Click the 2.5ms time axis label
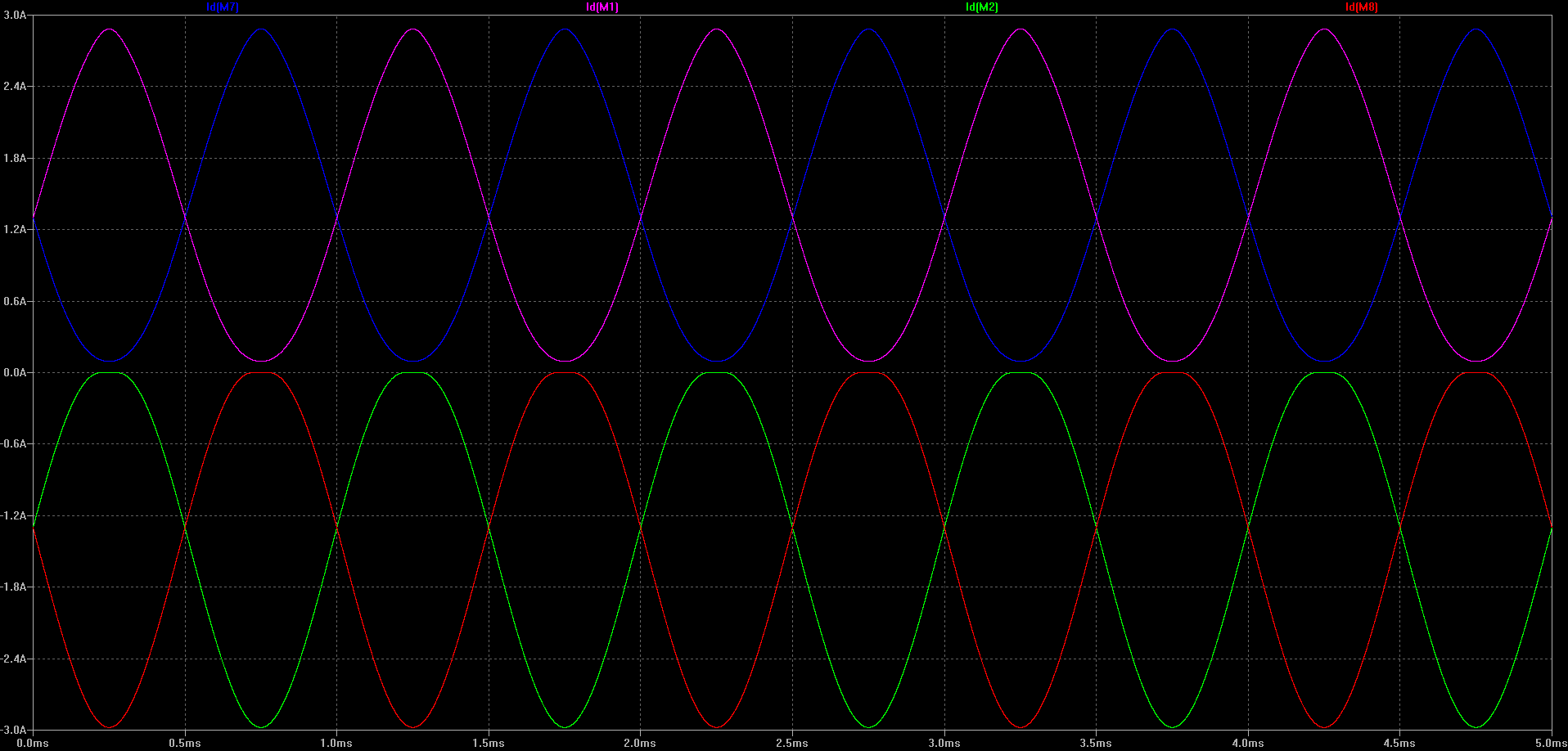The image size is (1568, 751). coord(792,744)
